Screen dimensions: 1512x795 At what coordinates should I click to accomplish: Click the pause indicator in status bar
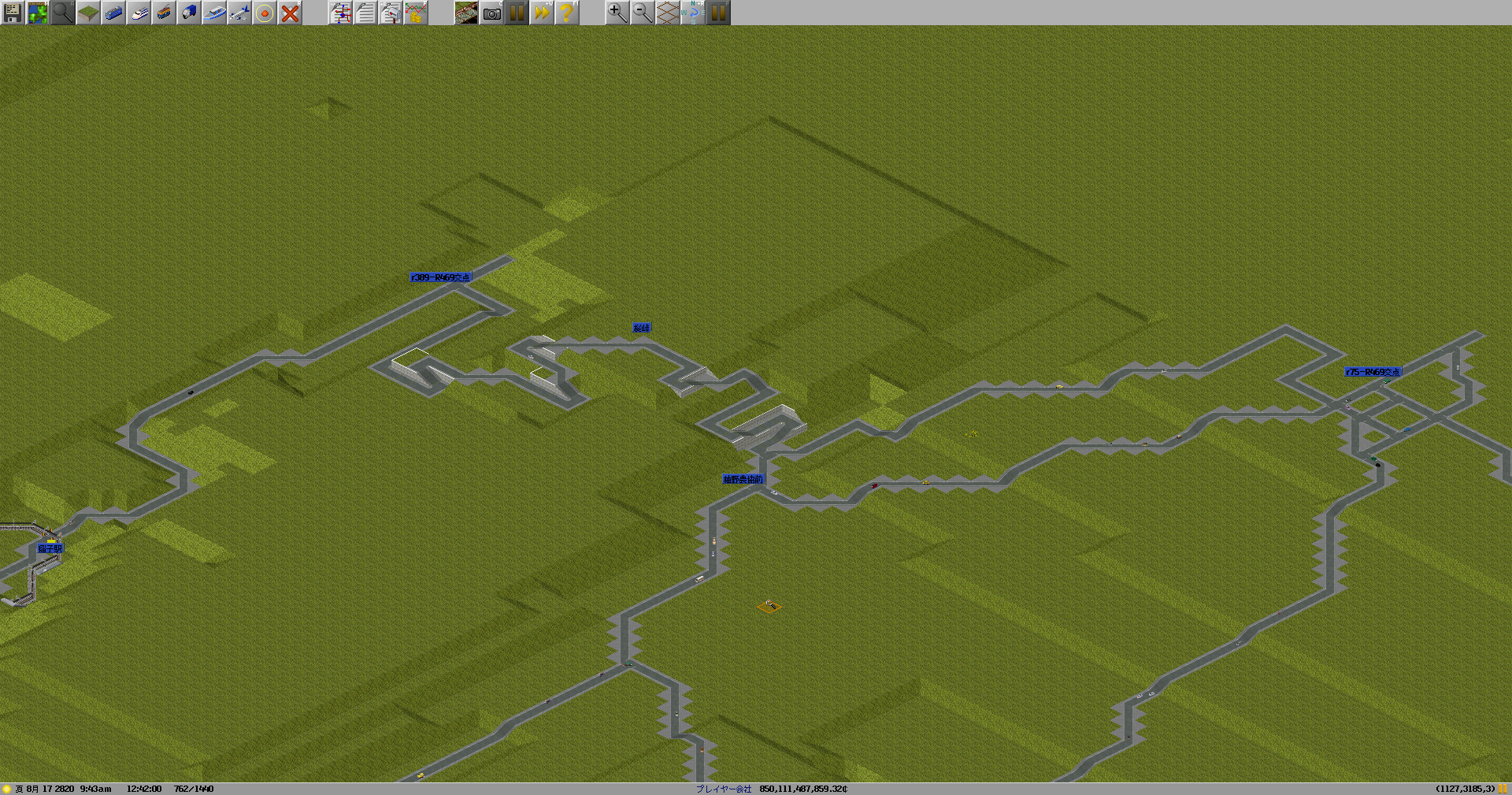click(1503, 789)
